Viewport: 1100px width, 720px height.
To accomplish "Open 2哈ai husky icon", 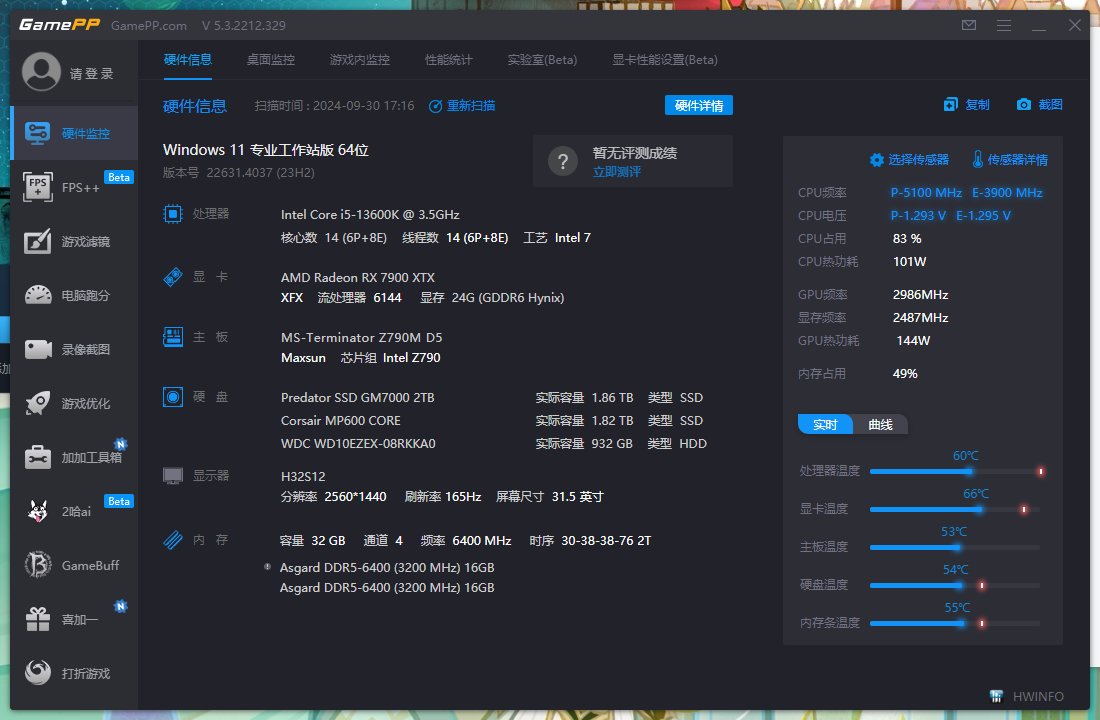I will pos(38,511).
